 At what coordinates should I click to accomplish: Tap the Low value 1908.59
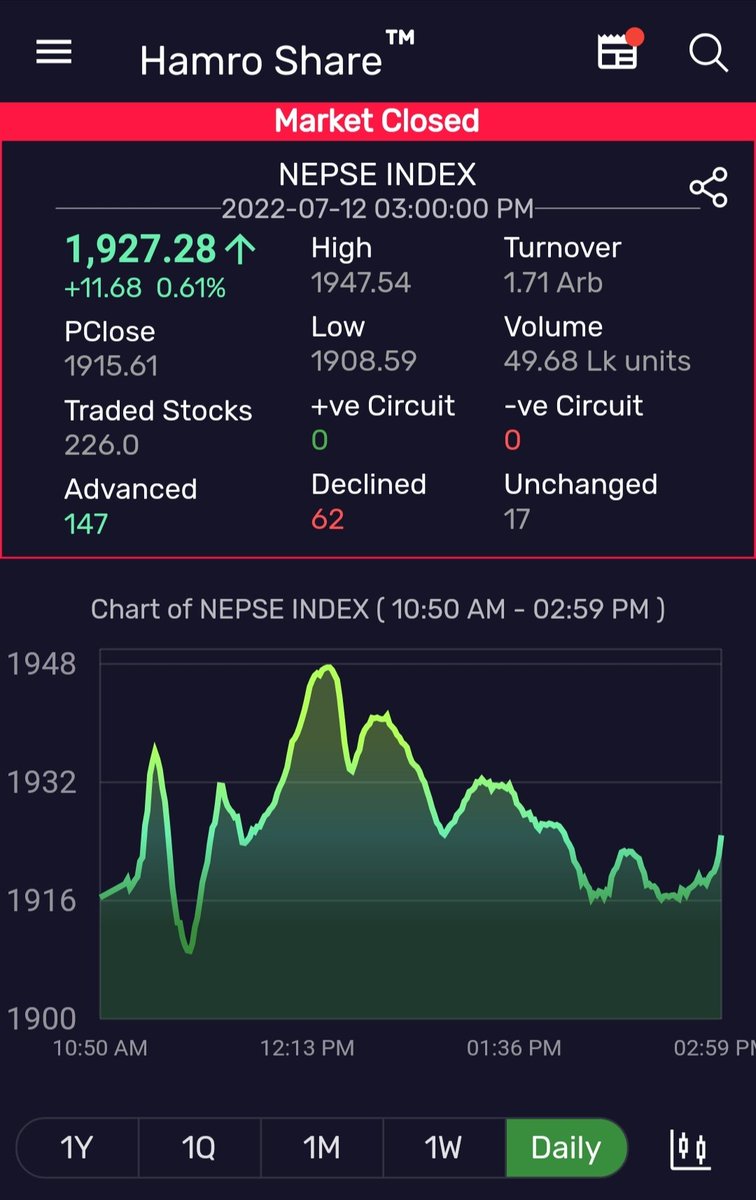364,361
